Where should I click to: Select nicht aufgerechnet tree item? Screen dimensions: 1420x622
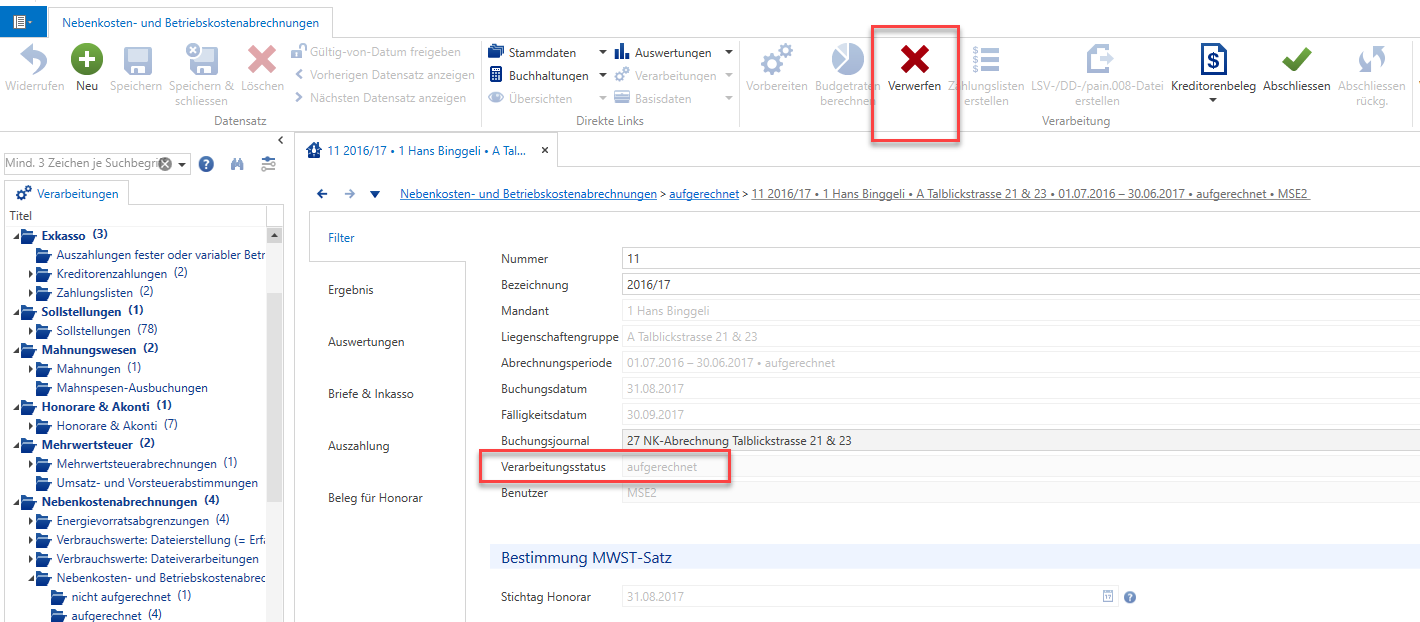click(x=122, y=597)
